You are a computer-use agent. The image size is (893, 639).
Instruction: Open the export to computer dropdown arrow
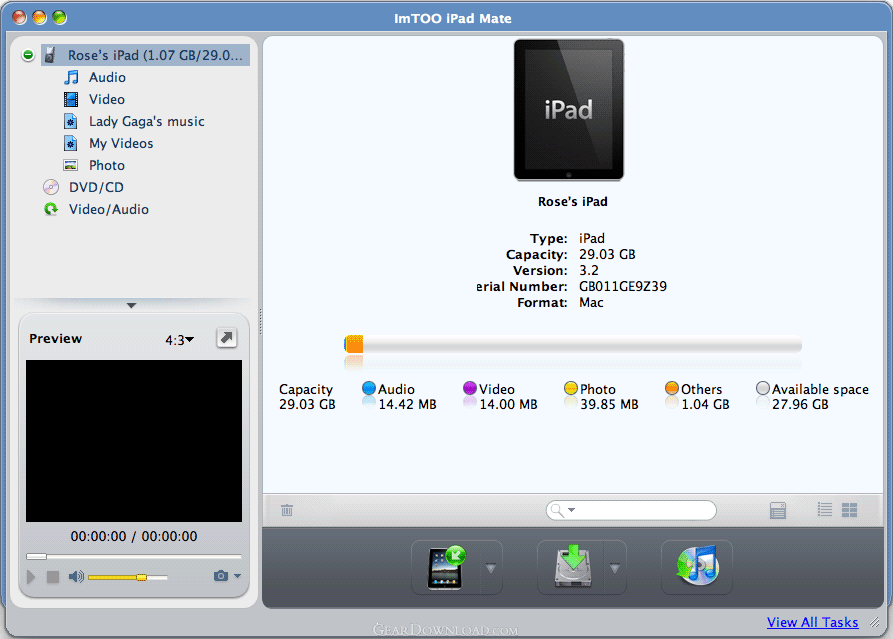tap(615, 568)
